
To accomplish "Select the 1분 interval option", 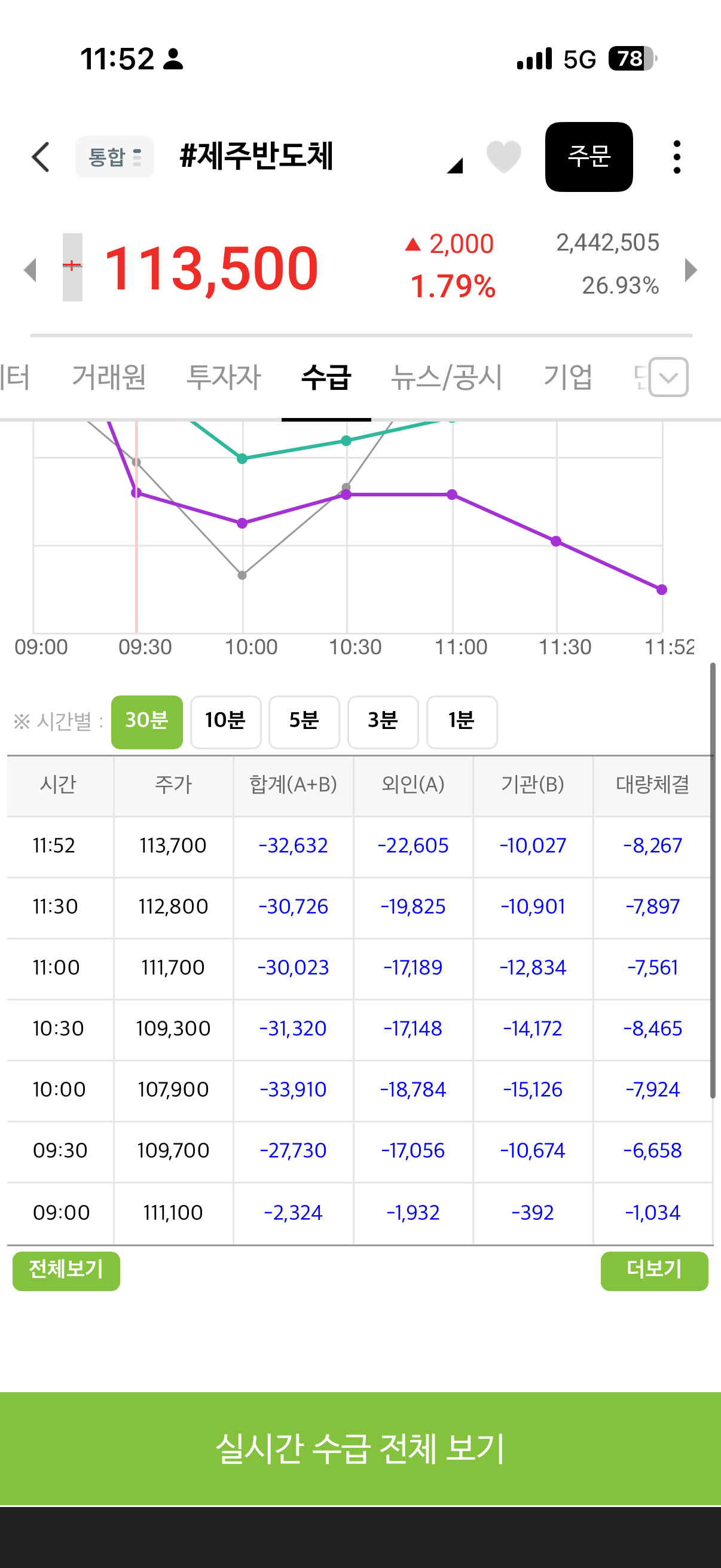I will coord(462,722).
